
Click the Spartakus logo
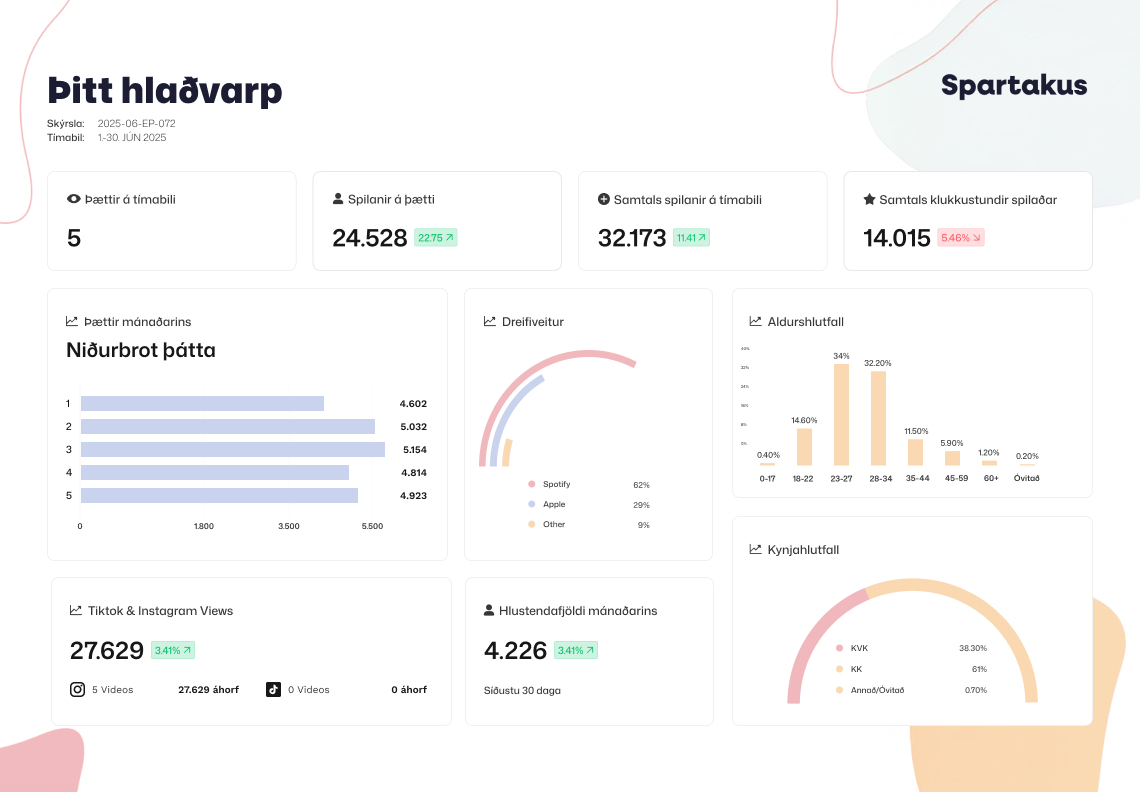coord(1013,86)
